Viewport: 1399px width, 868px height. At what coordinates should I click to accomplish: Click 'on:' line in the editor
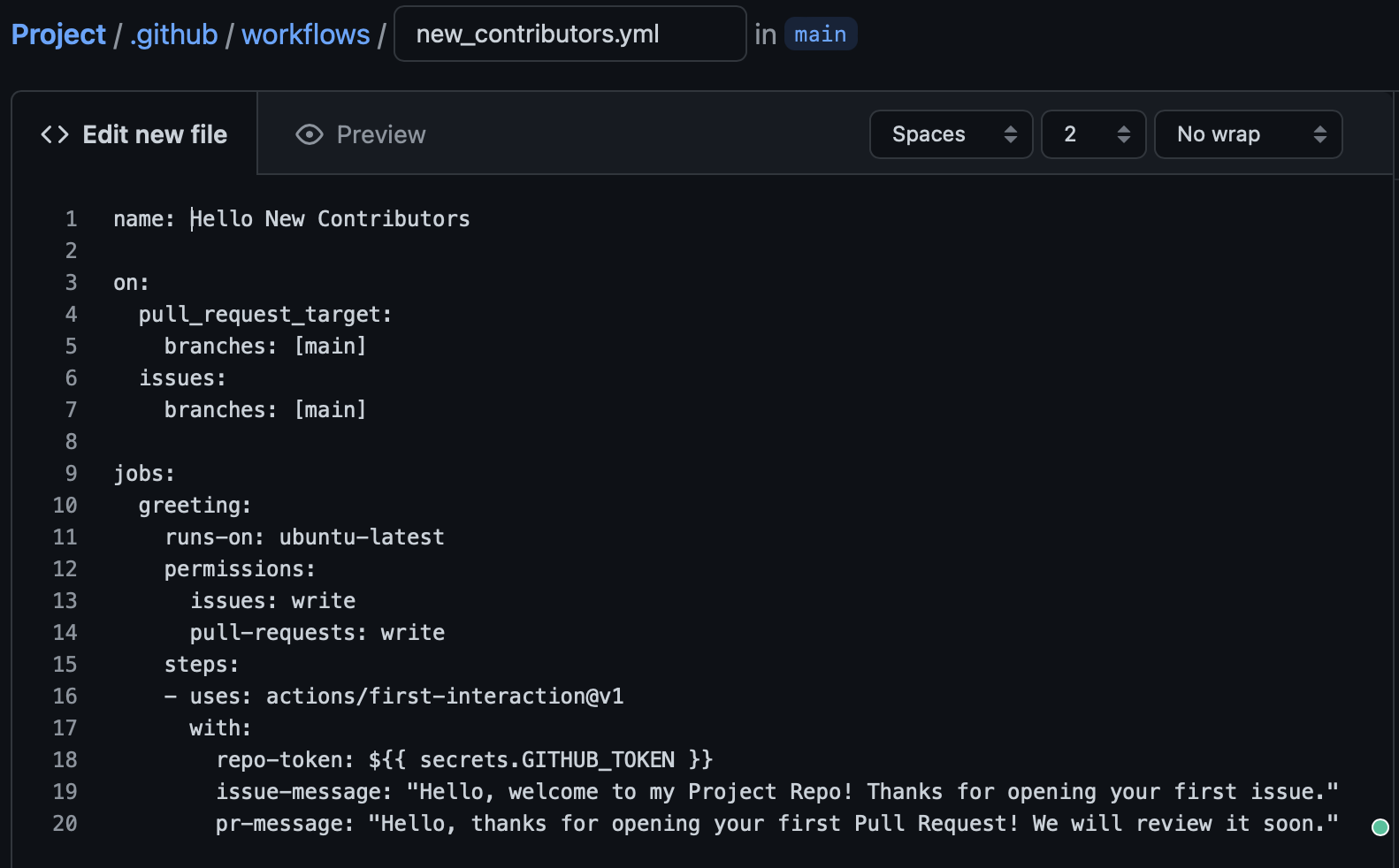(x=132, y=283)
